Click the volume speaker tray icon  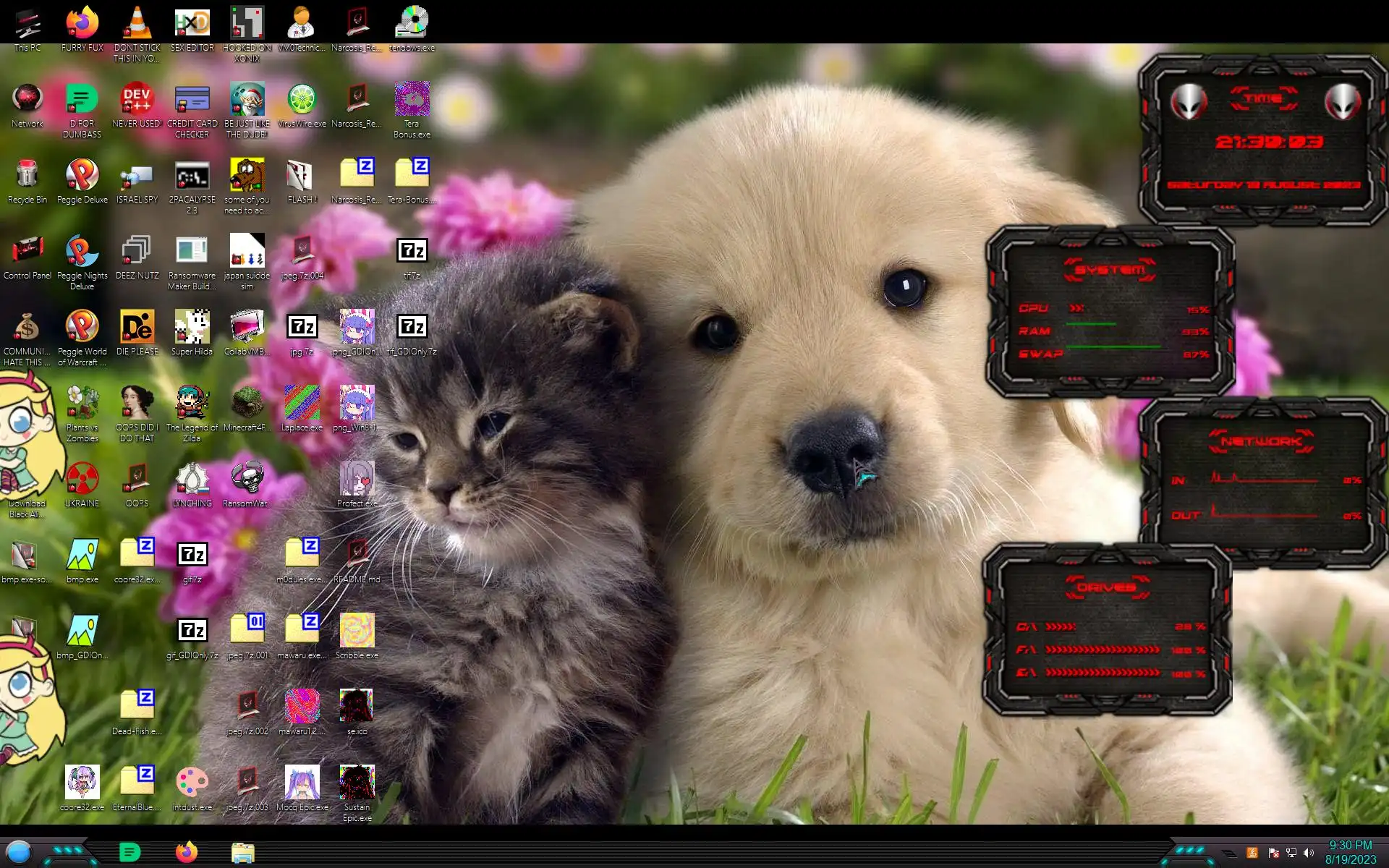(1308, 854)
